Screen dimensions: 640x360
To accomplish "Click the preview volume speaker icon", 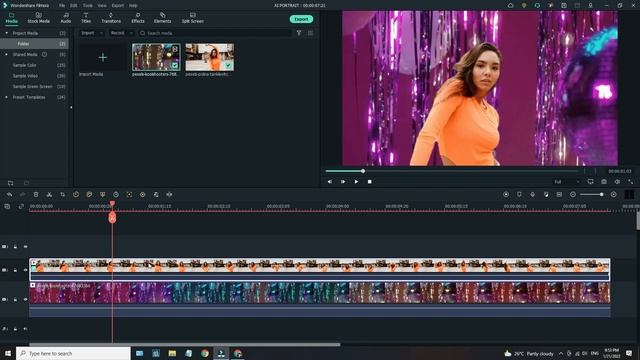I will [x=617, y=182].
